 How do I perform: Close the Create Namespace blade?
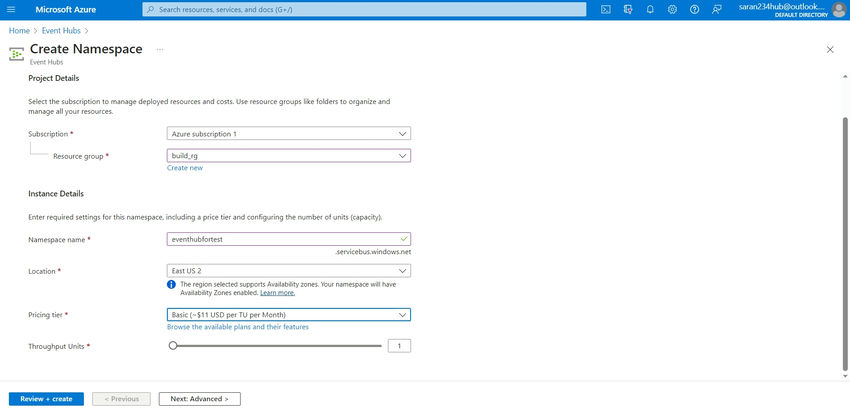click(830, 49)
